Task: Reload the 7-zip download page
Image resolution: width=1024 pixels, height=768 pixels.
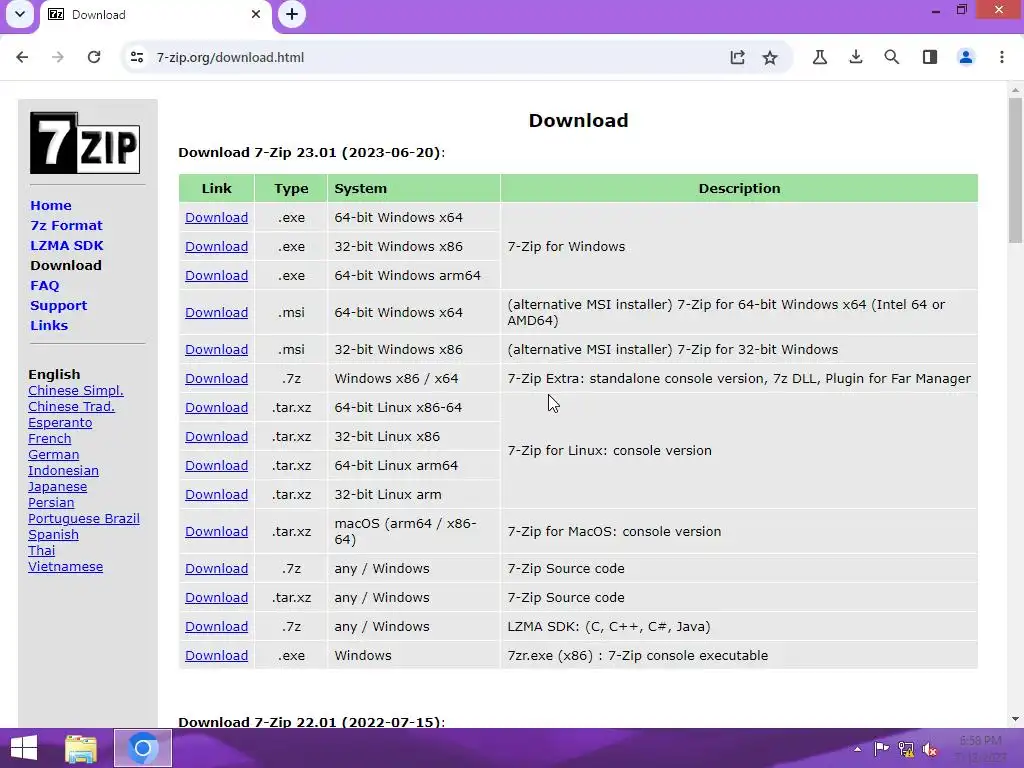Action: (94, 57)
